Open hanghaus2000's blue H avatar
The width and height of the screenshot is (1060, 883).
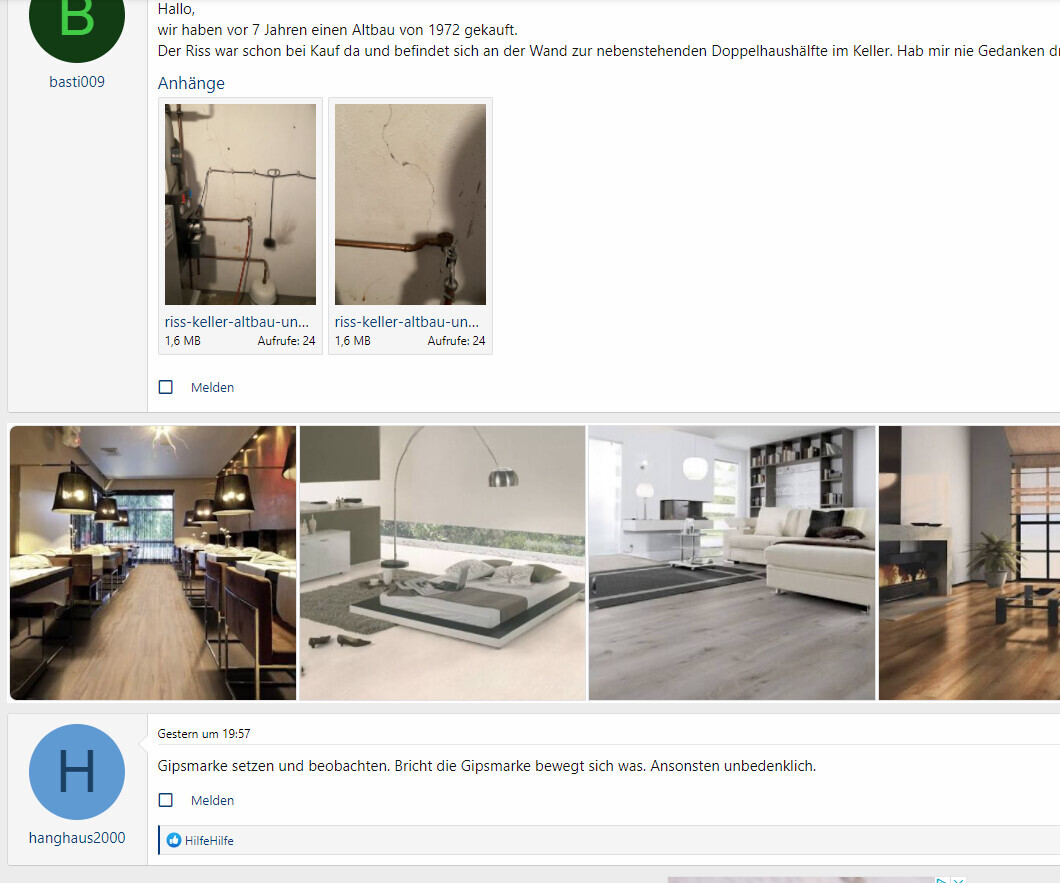click(77, 772)
